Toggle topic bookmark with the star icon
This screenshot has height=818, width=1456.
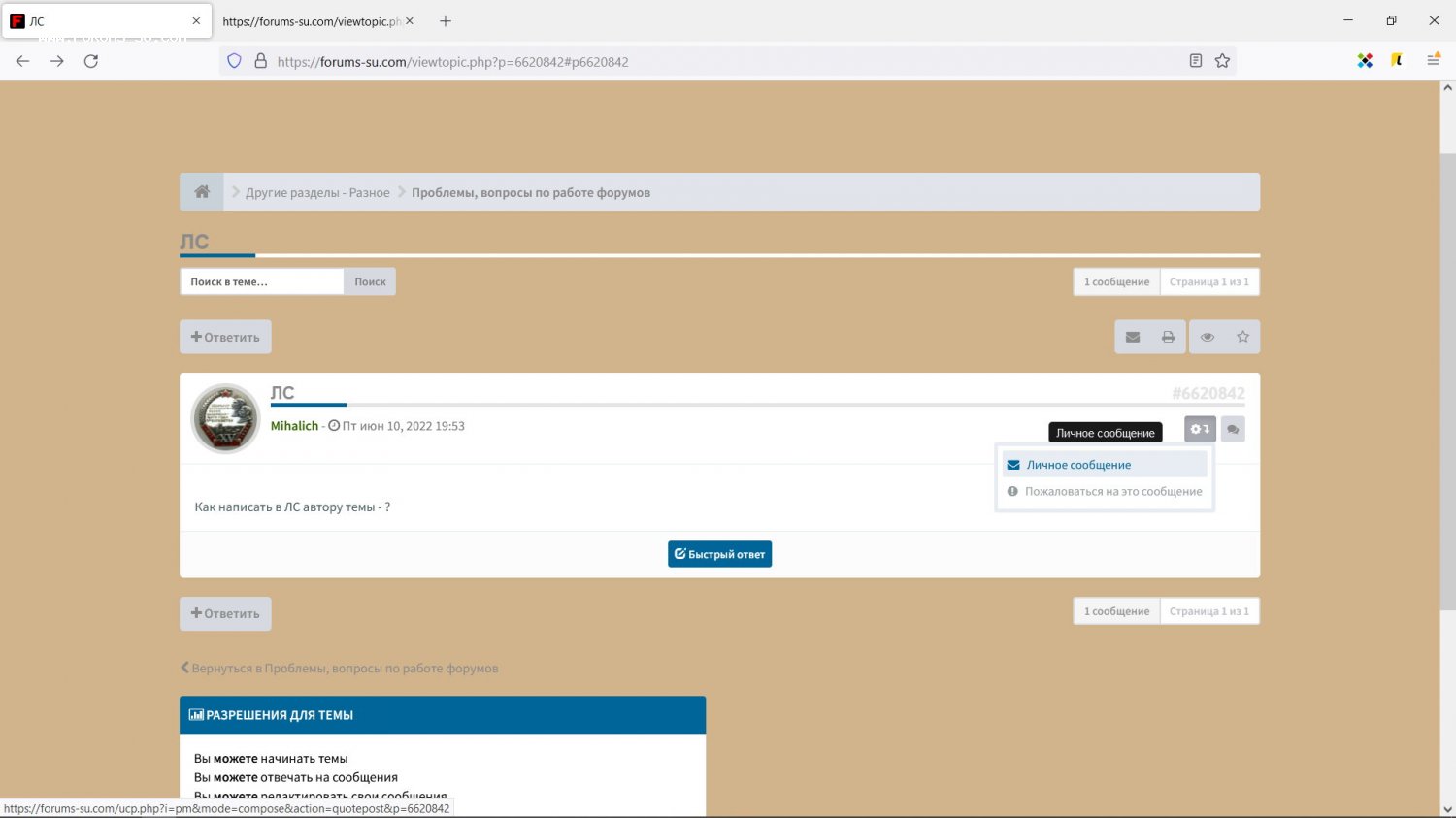[1242, 337]
